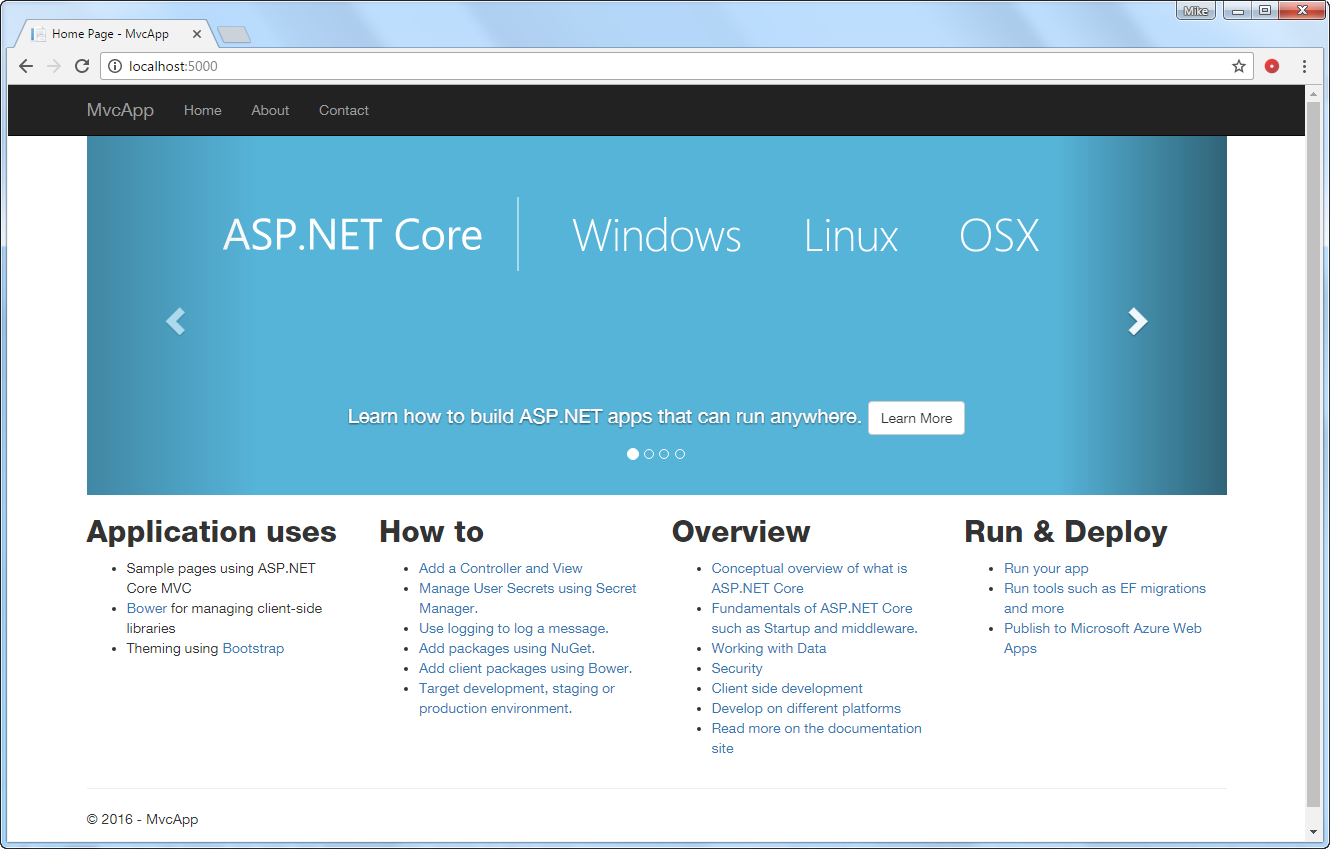The width and height of the screenshot is (1330, 849).
Task: Advance carousel using the right arrow
Action: (x=1137, y=321)
